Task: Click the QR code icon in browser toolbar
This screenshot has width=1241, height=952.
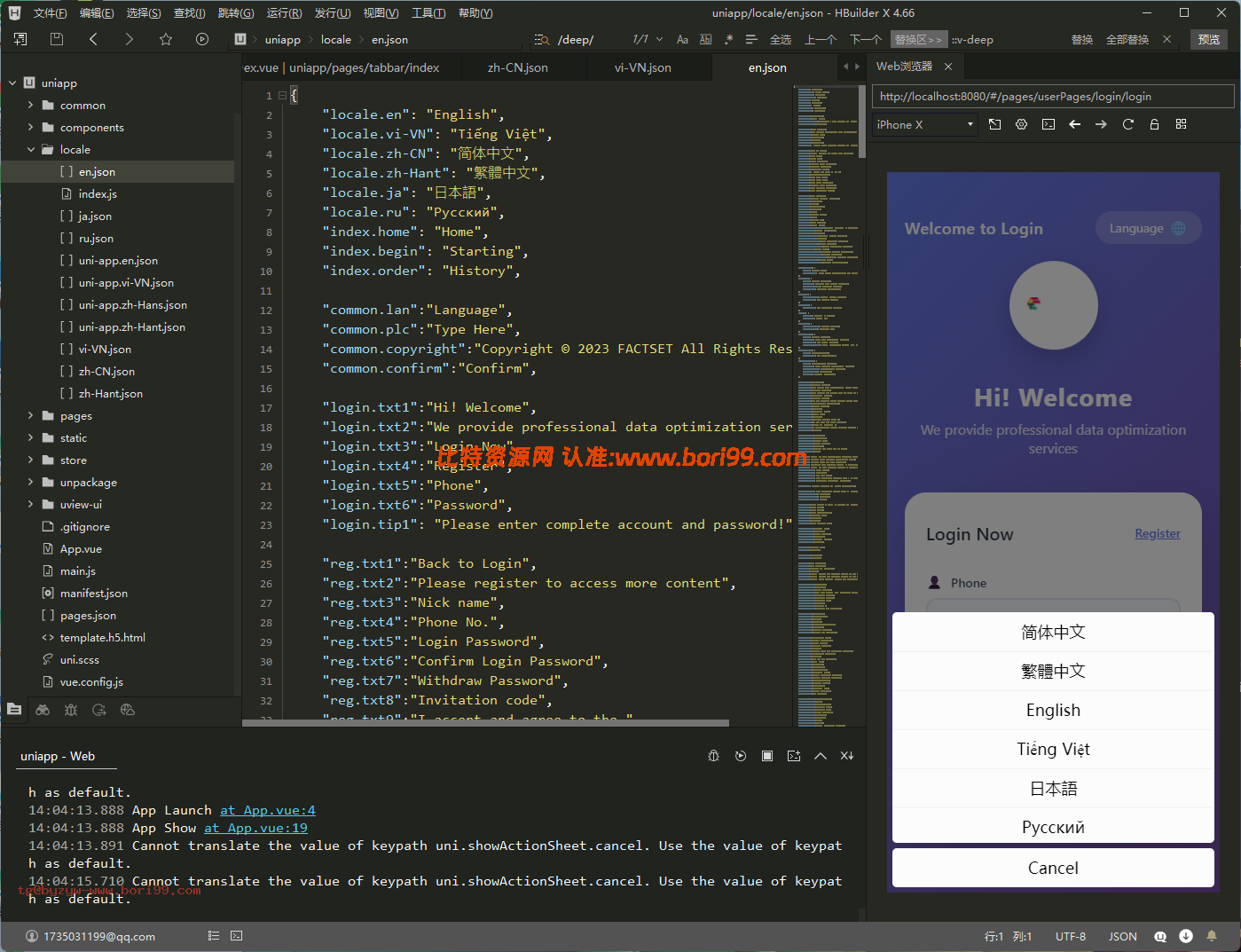Action: point(1181,124)
